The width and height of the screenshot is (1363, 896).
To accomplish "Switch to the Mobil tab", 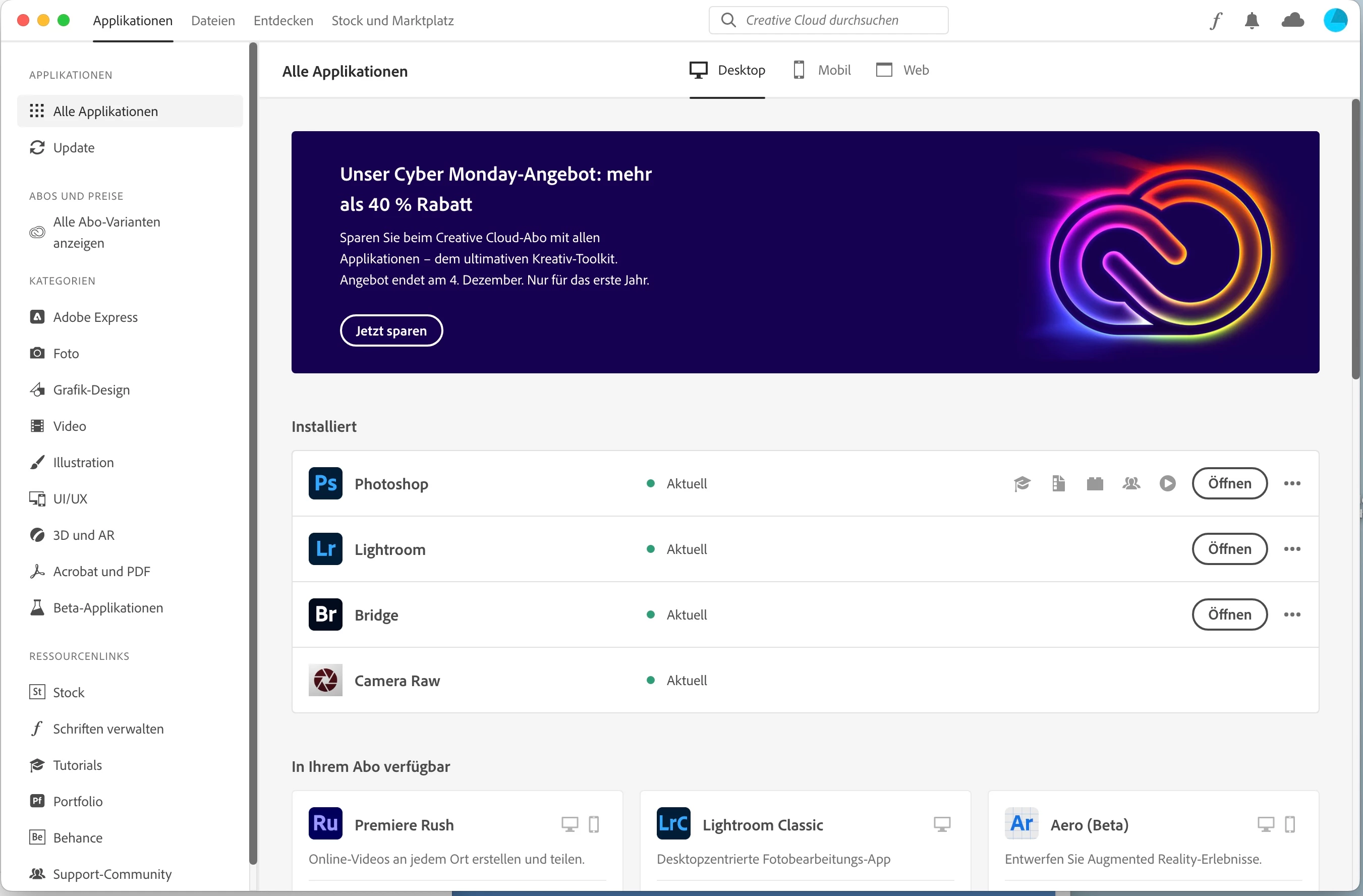I will point(822,70).
